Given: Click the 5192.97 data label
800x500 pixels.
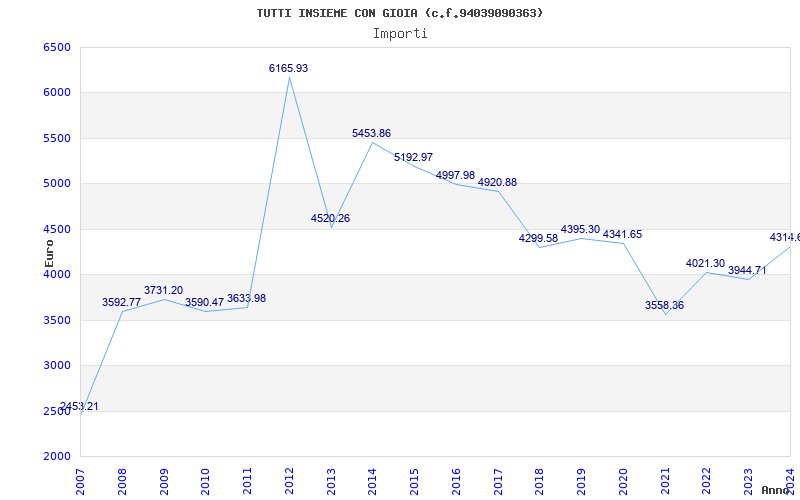Looking at the screenshot, I should pyautogui.click(x=413, y=157).
